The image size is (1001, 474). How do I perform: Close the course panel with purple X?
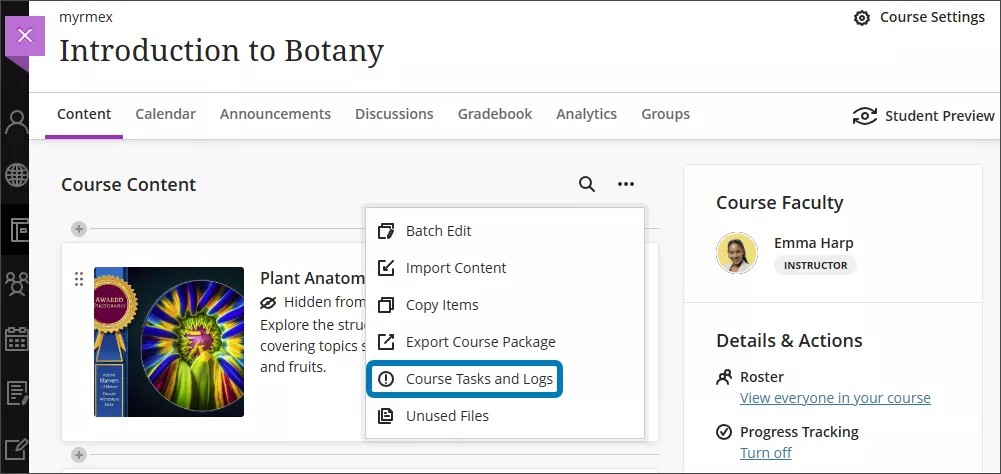pyautogui.click(x=25, y=36)
